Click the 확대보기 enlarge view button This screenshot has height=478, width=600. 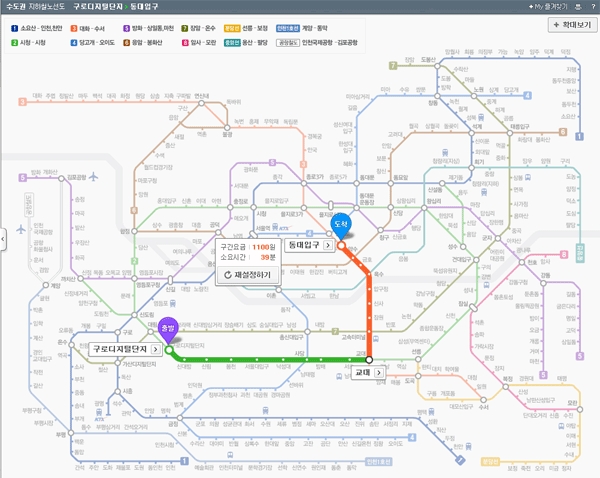pos(572,25)
